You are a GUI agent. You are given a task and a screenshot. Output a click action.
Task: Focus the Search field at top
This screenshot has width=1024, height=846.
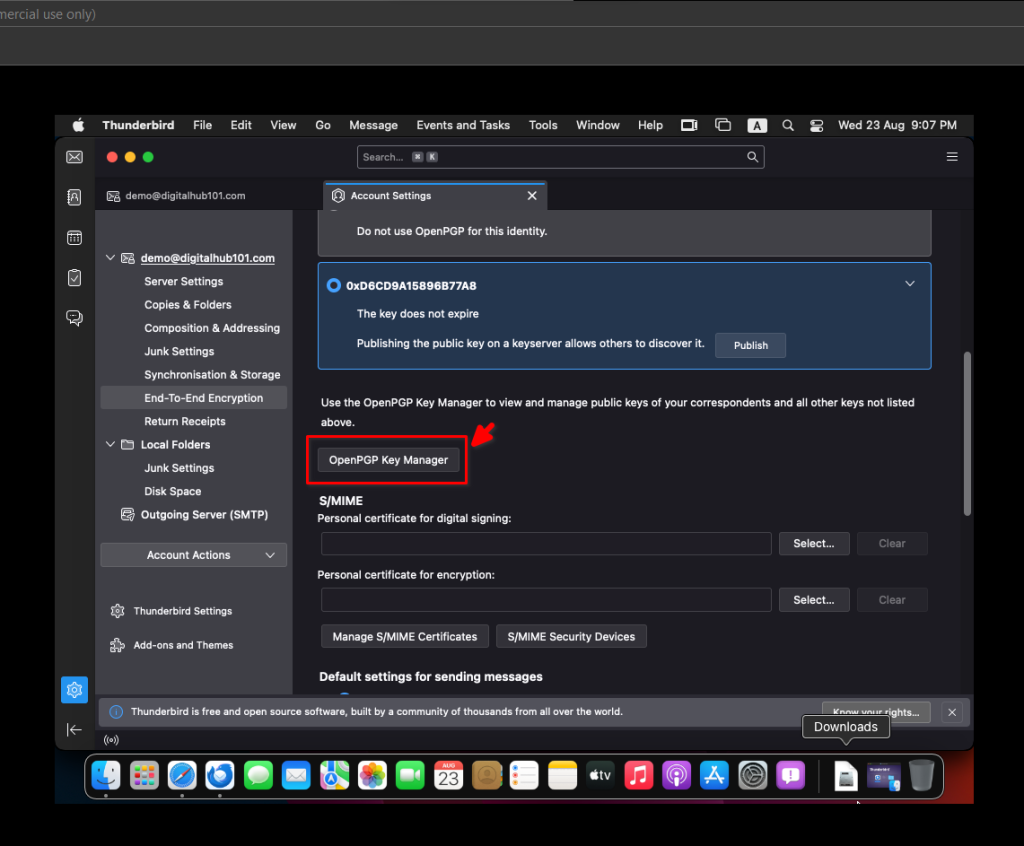pos(560,157)
